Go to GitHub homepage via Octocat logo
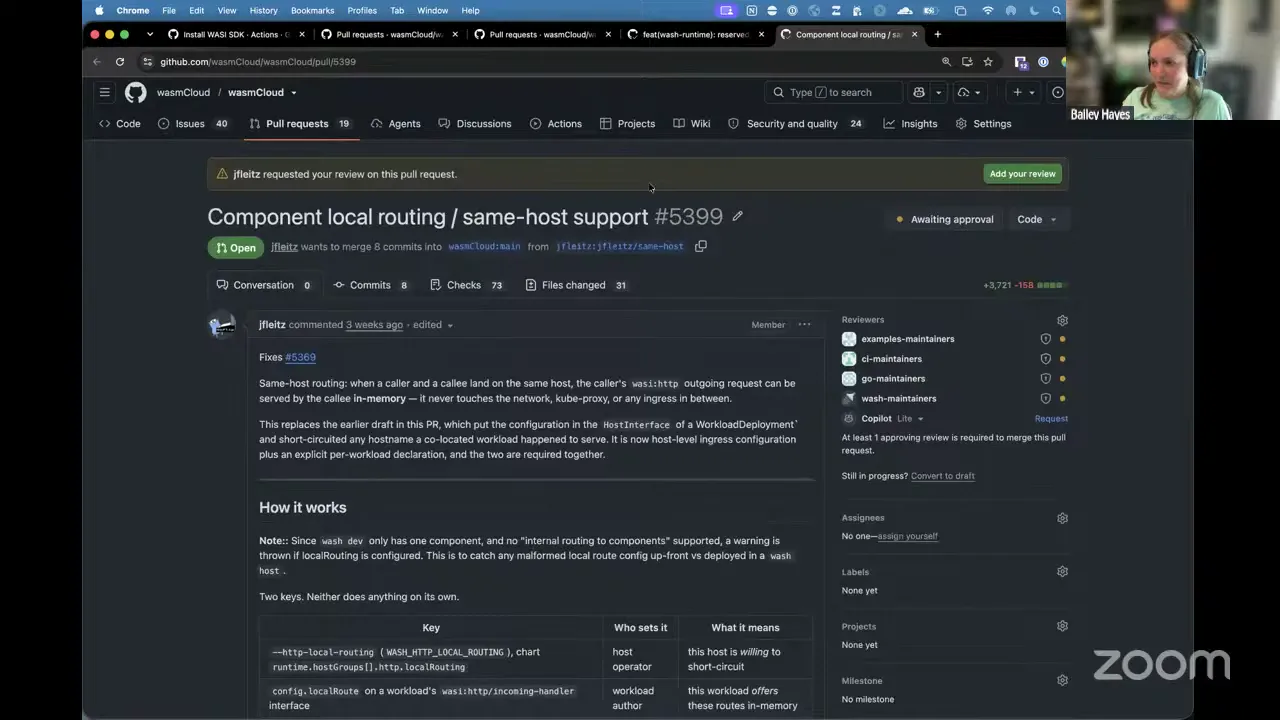1280x720 pixels. tap(136, 93)
